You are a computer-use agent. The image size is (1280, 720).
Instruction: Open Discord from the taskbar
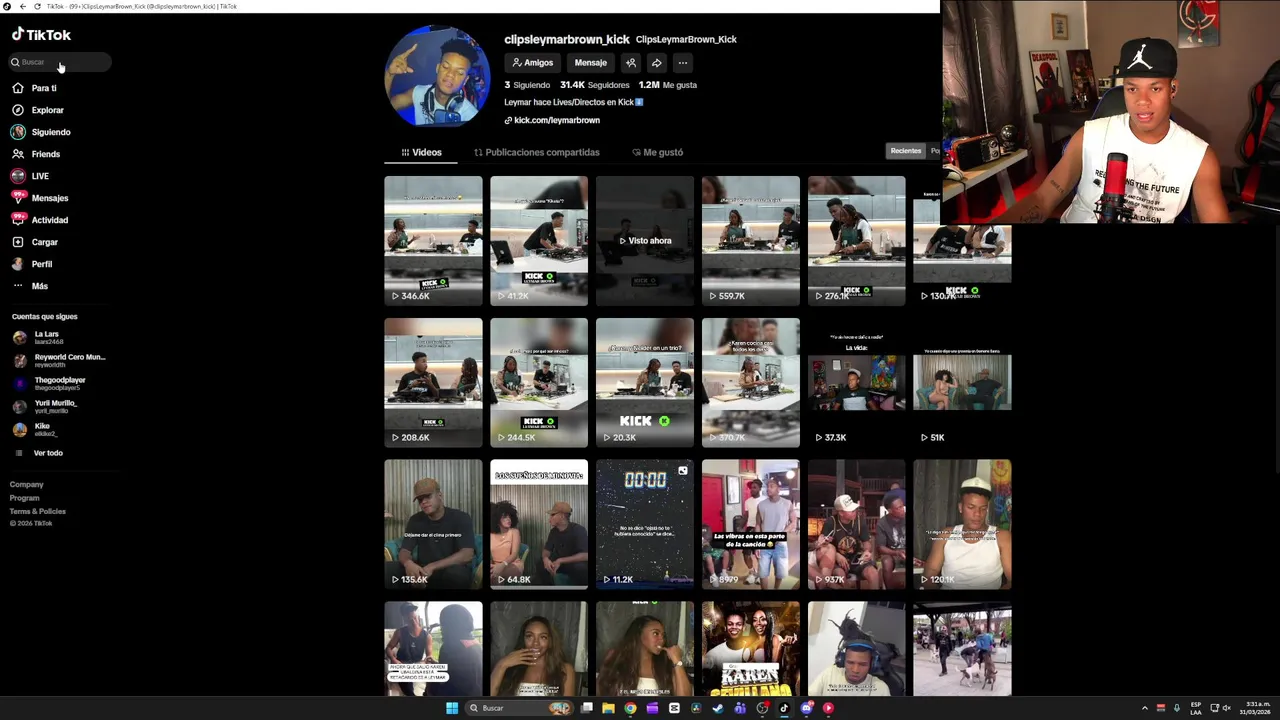pos(807,708)
